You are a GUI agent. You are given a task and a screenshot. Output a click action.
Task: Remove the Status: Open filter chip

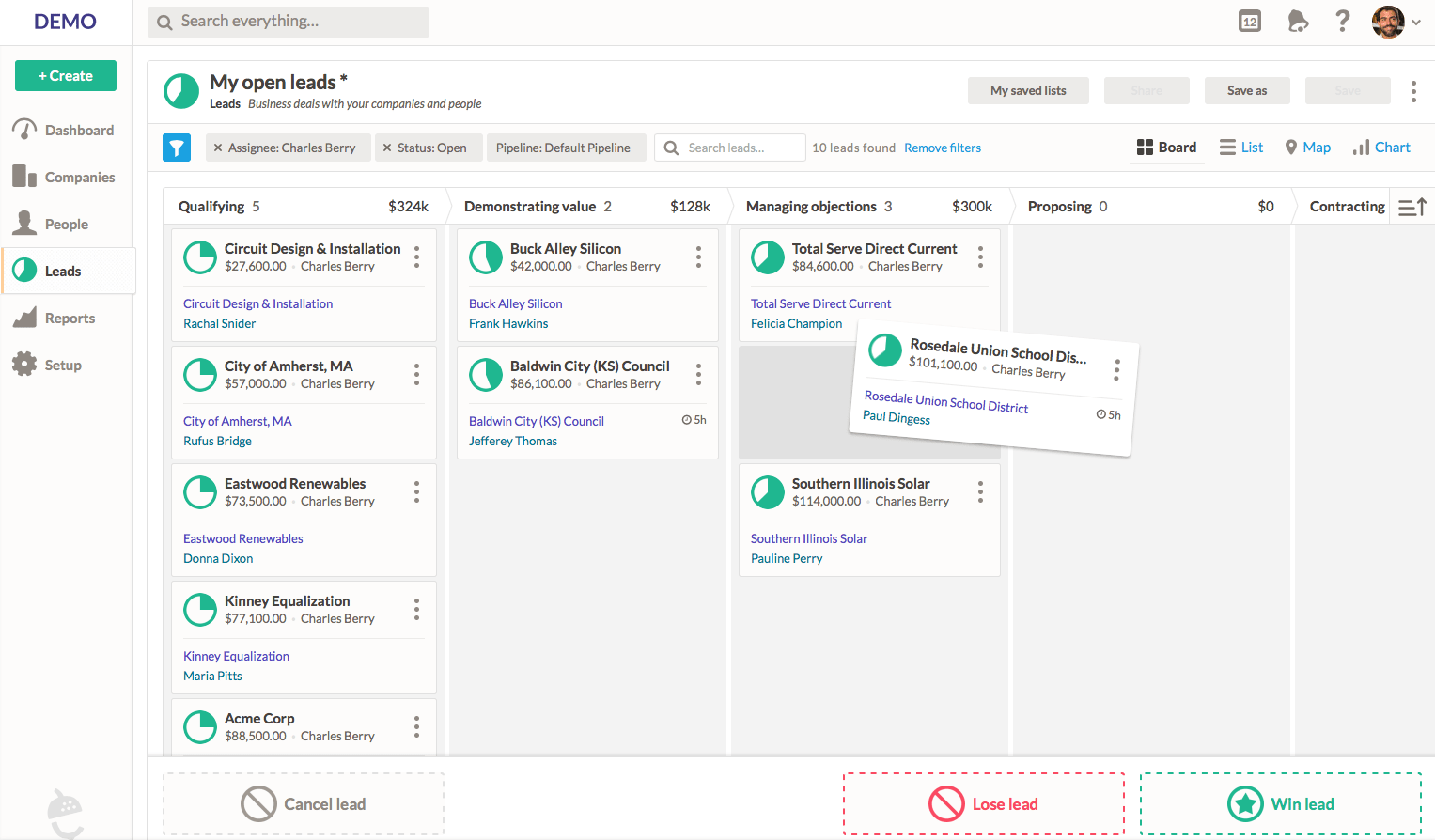tap(387, 148)
